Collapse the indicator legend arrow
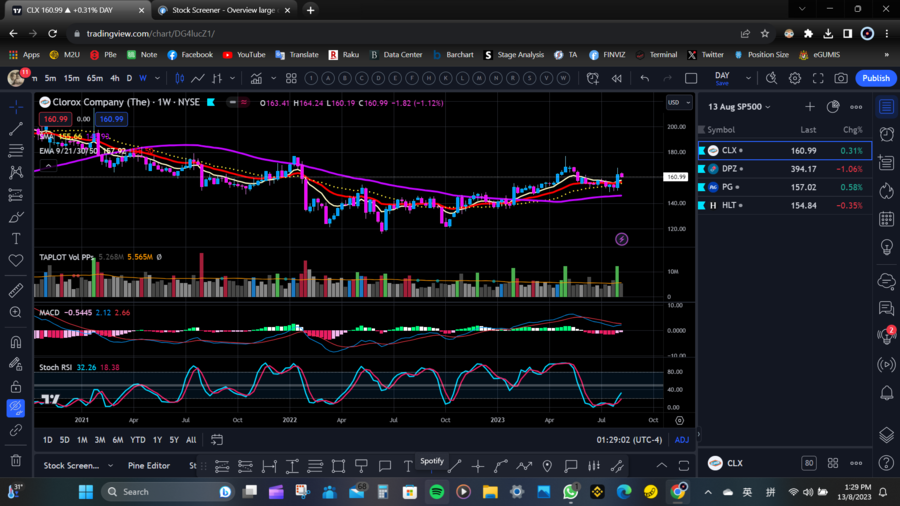This screenshot has height=506, width=900. click(47, 166)
